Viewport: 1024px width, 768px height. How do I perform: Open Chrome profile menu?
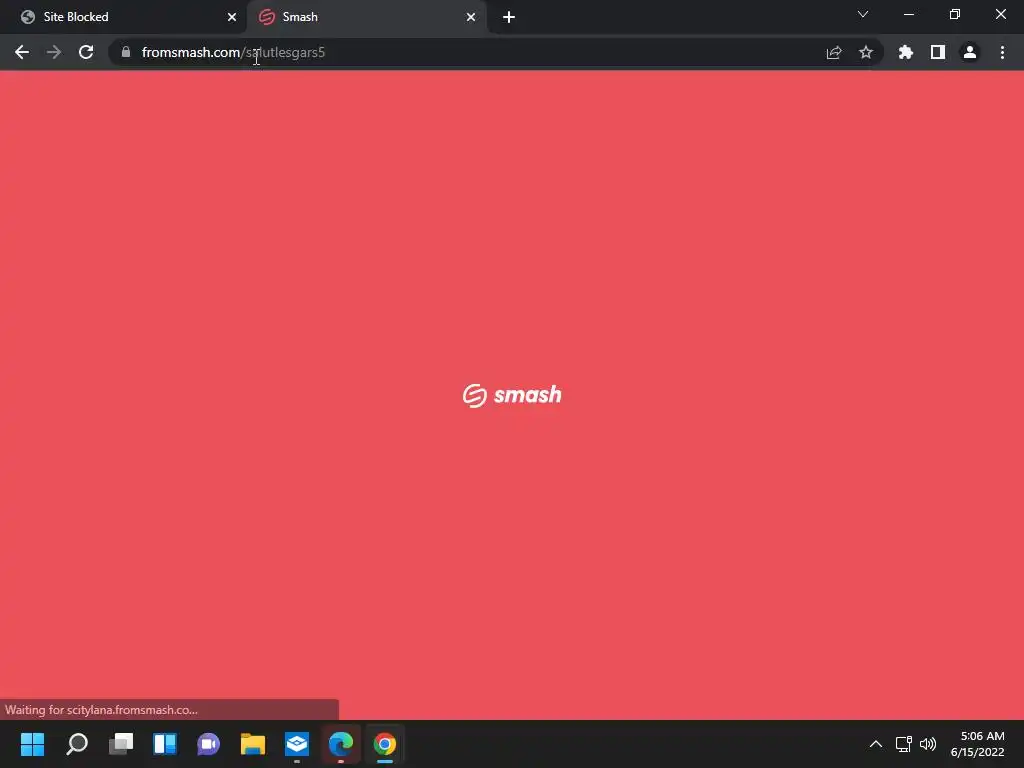coord(970,52)
